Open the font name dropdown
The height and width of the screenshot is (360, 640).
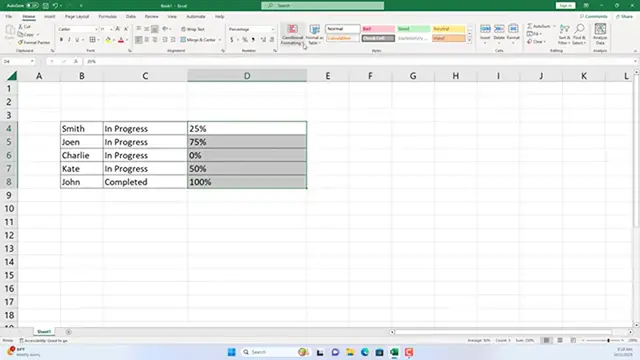point(96,29)
